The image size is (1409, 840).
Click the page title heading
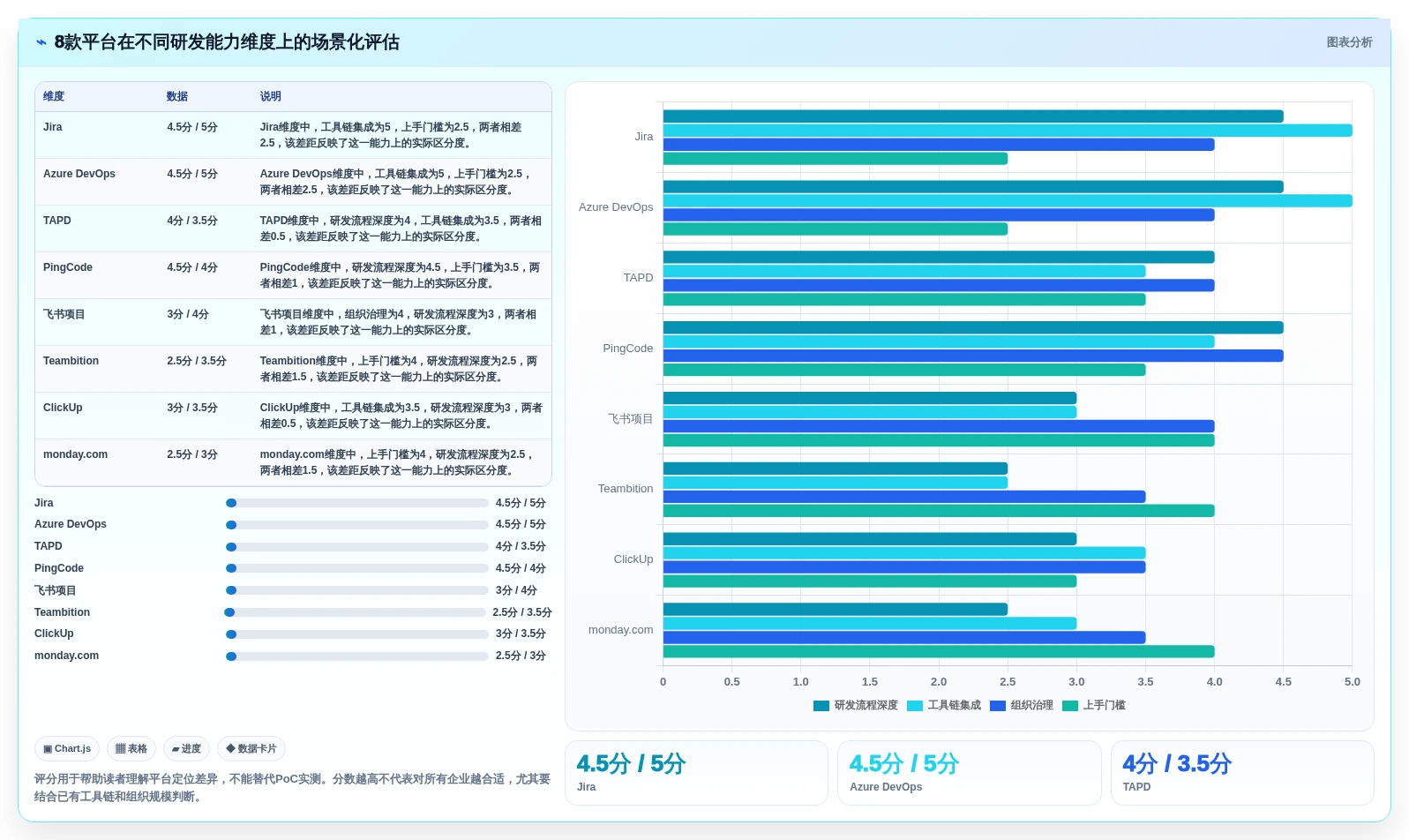[227, 42]
